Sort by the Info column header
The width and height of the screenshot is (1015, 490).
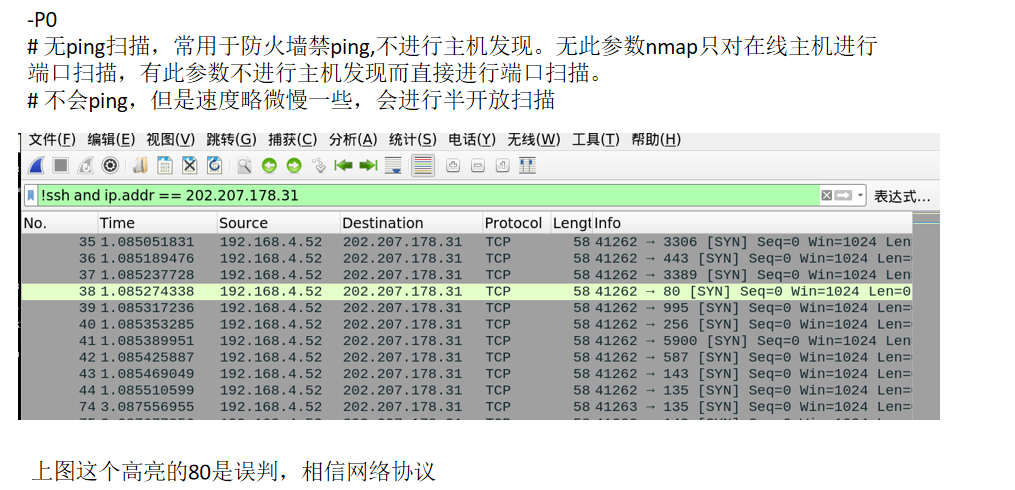(x=752, y=223)
